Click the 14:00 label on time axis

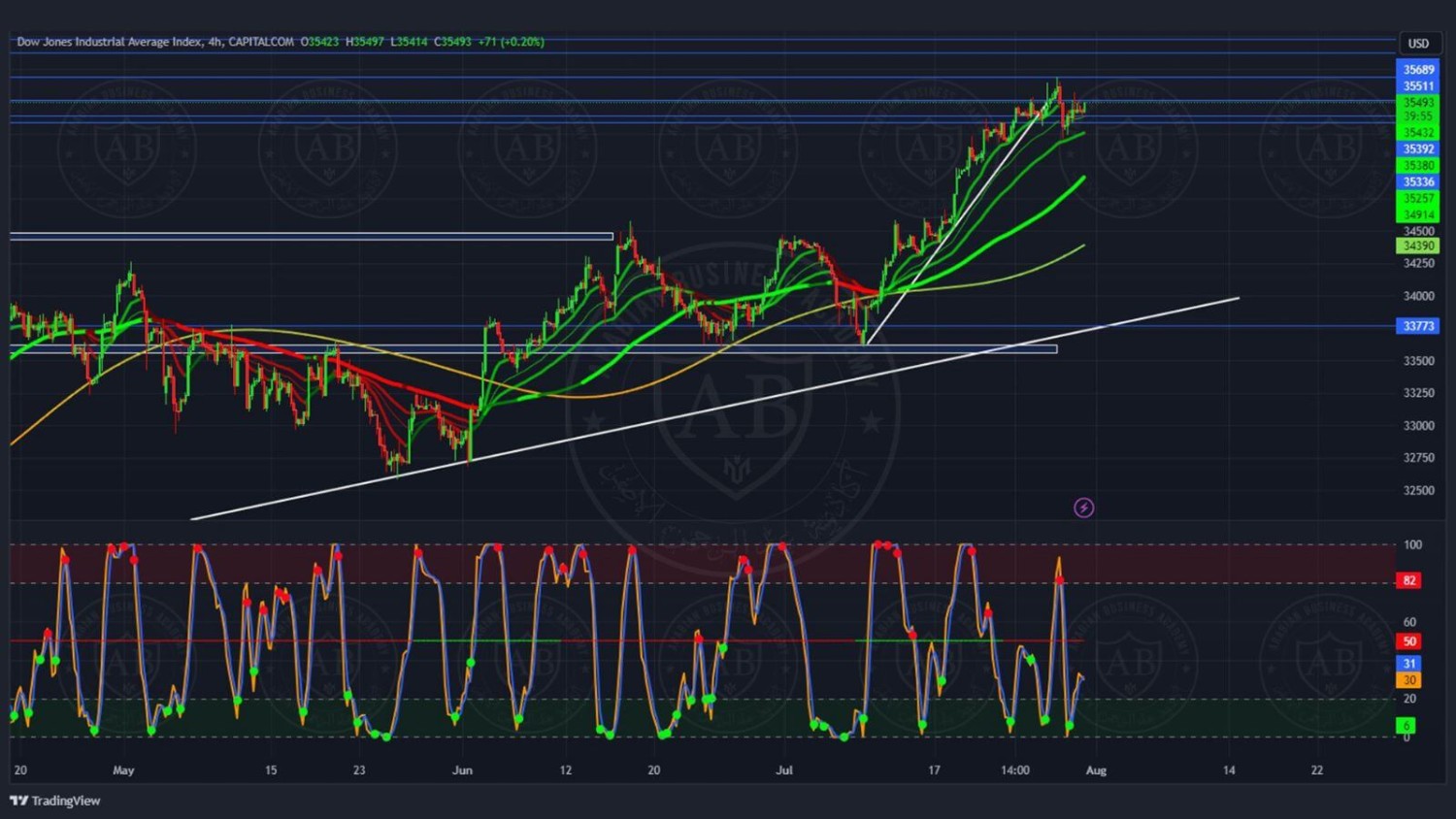pos(1015,770)
